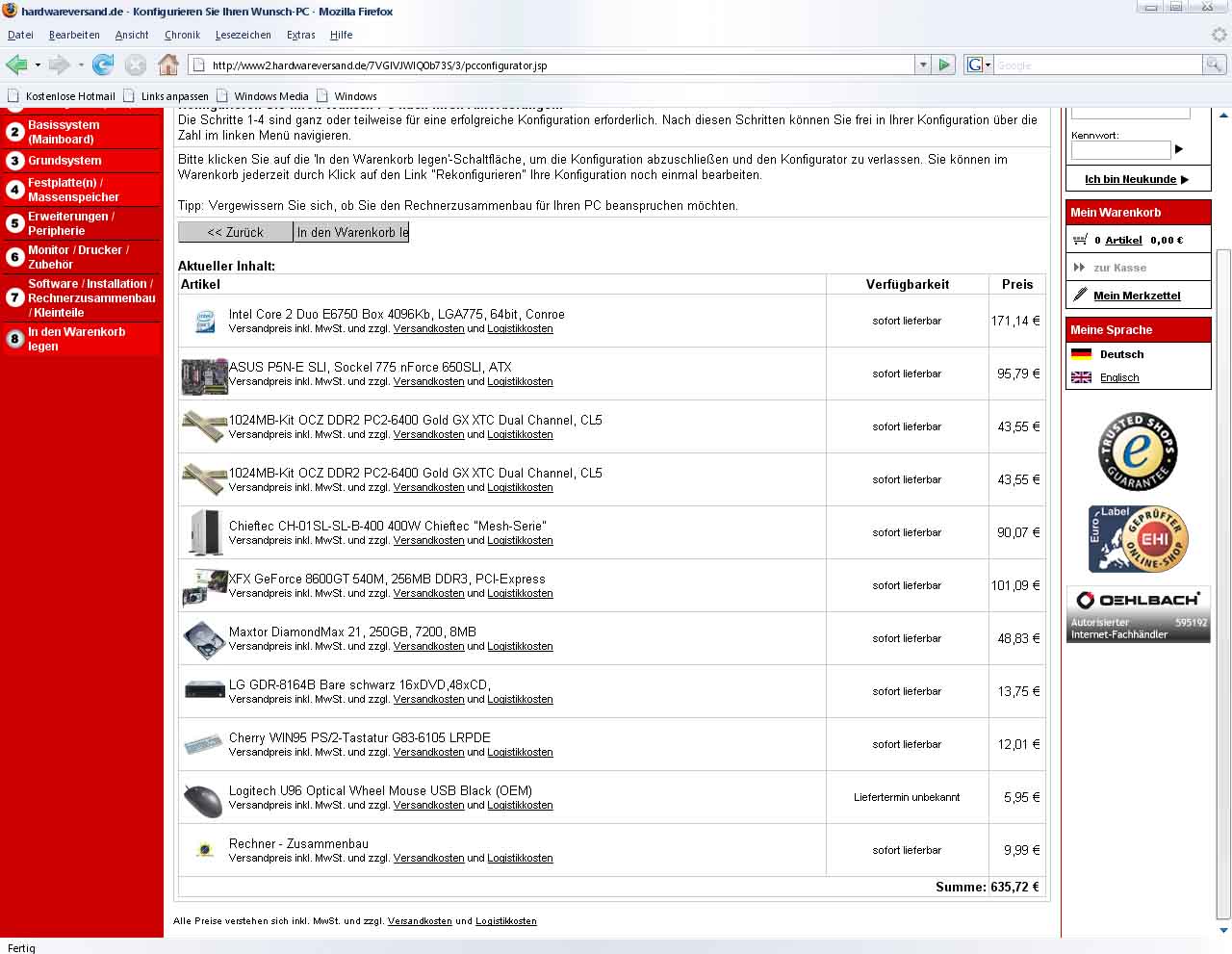Click Versandkosten link in the footer note
Screen dimensions: 1232x954
(x=420, y=921)
